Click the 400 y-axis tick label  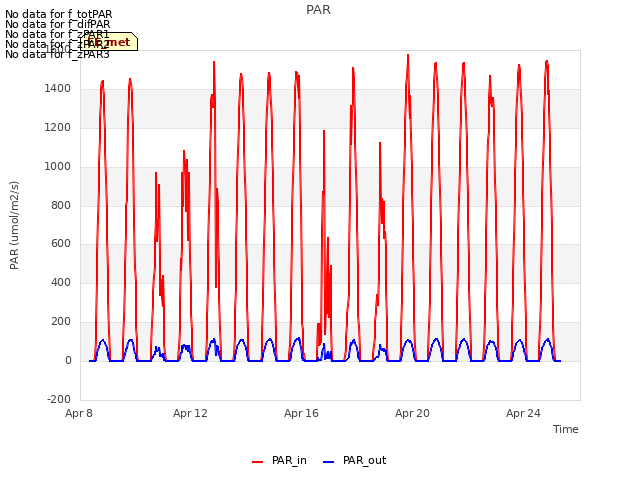[x=61, y=282]
